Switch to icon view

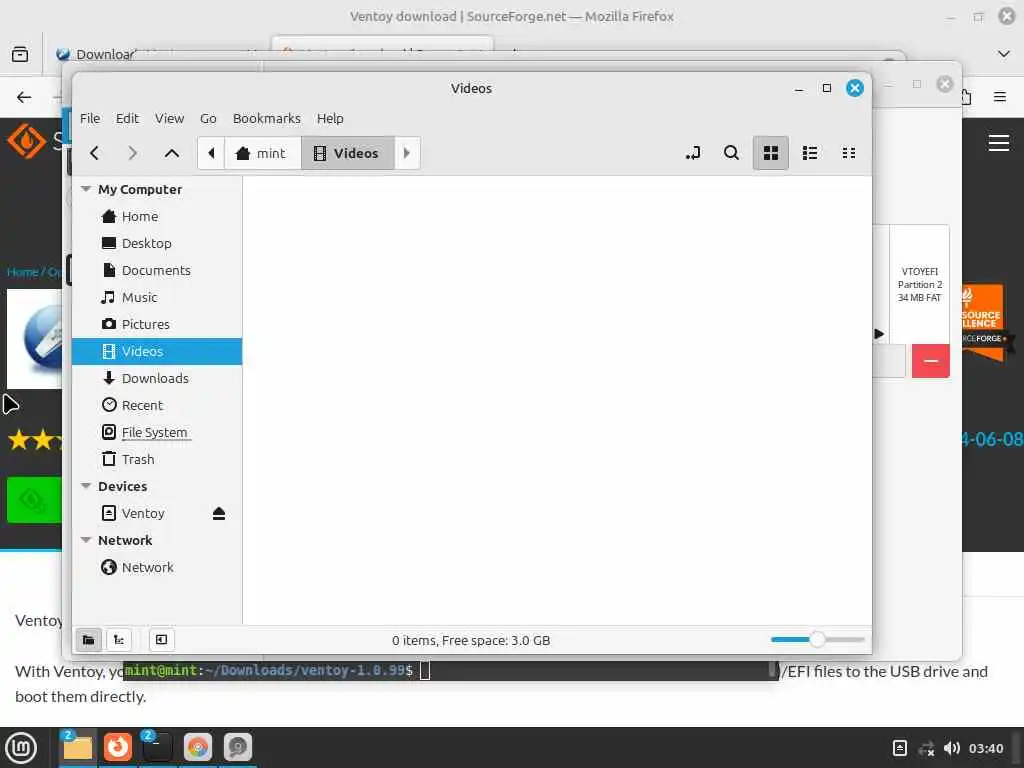point(771,153)
